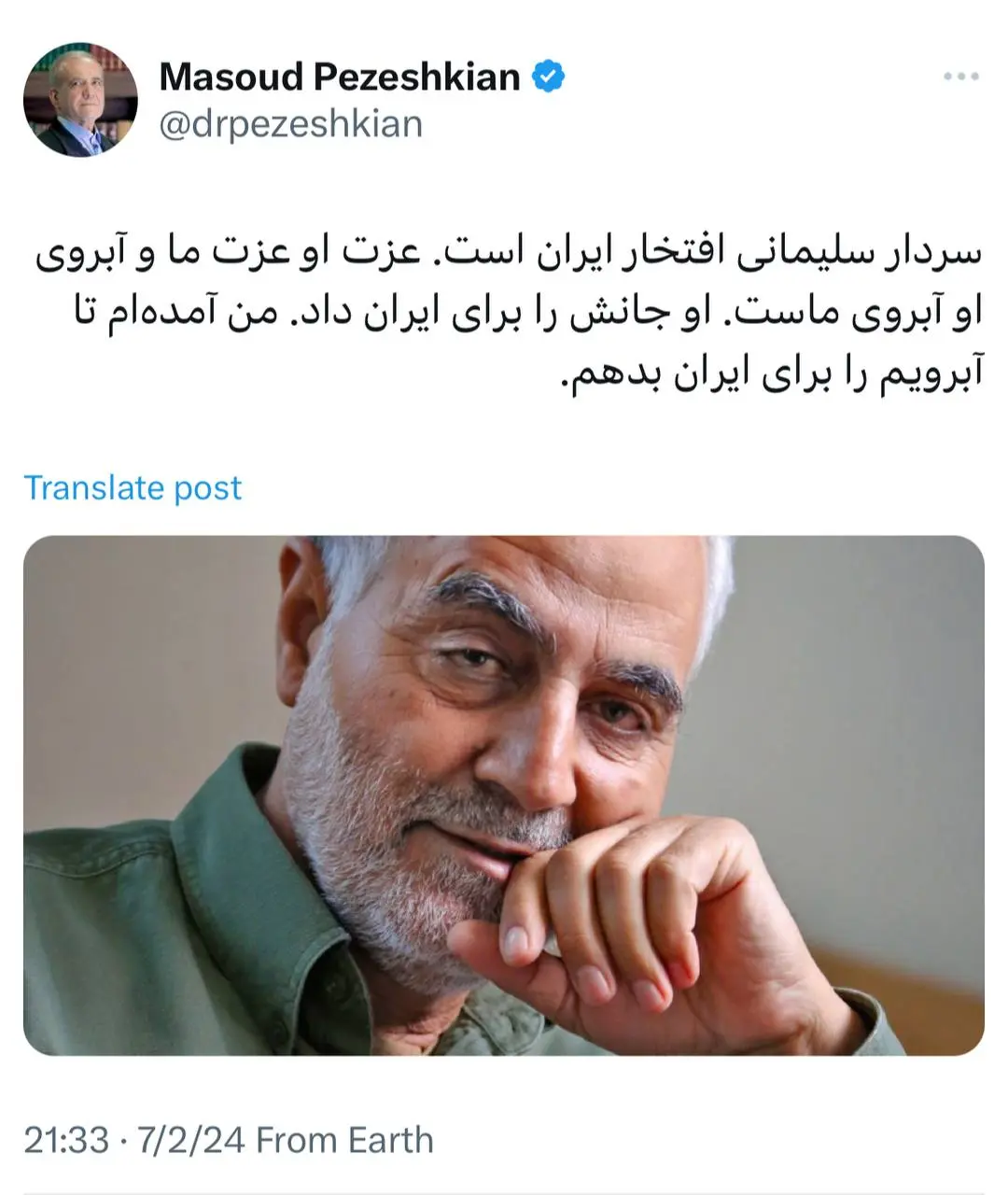
Task: Open the @drpezeshkian handle link
Action: [x=290, y=124]
